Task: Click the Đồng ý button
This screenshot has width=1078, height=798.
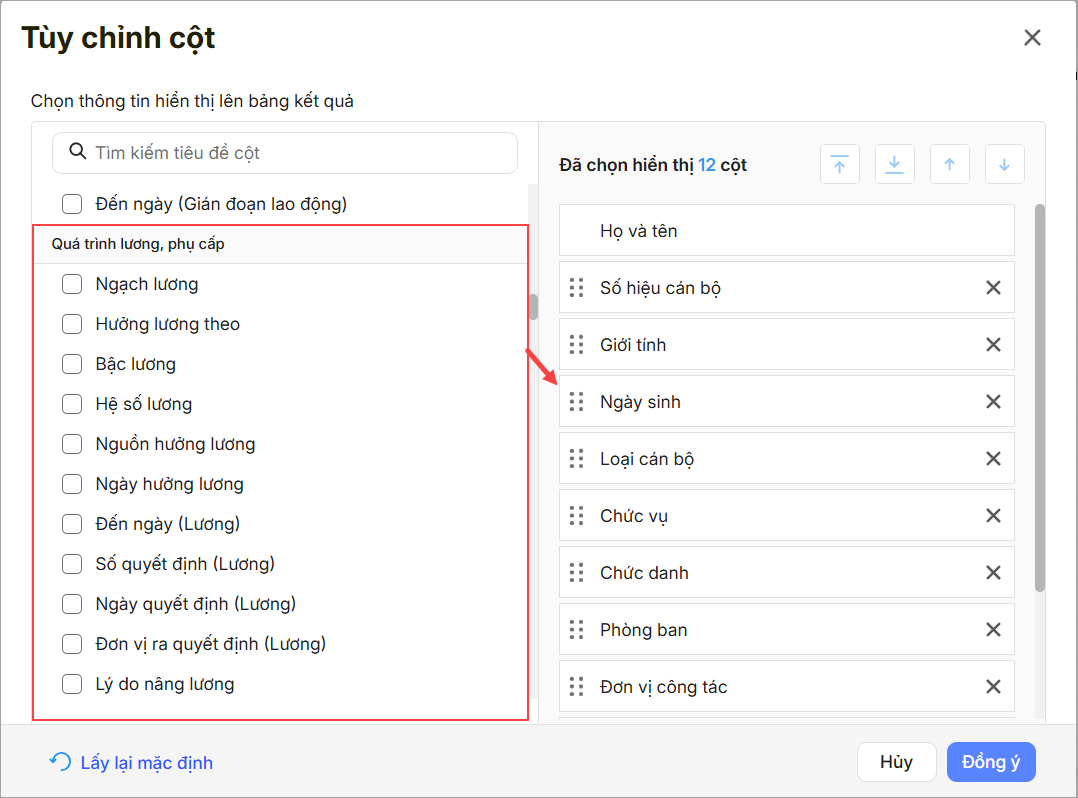Action: 990,762
